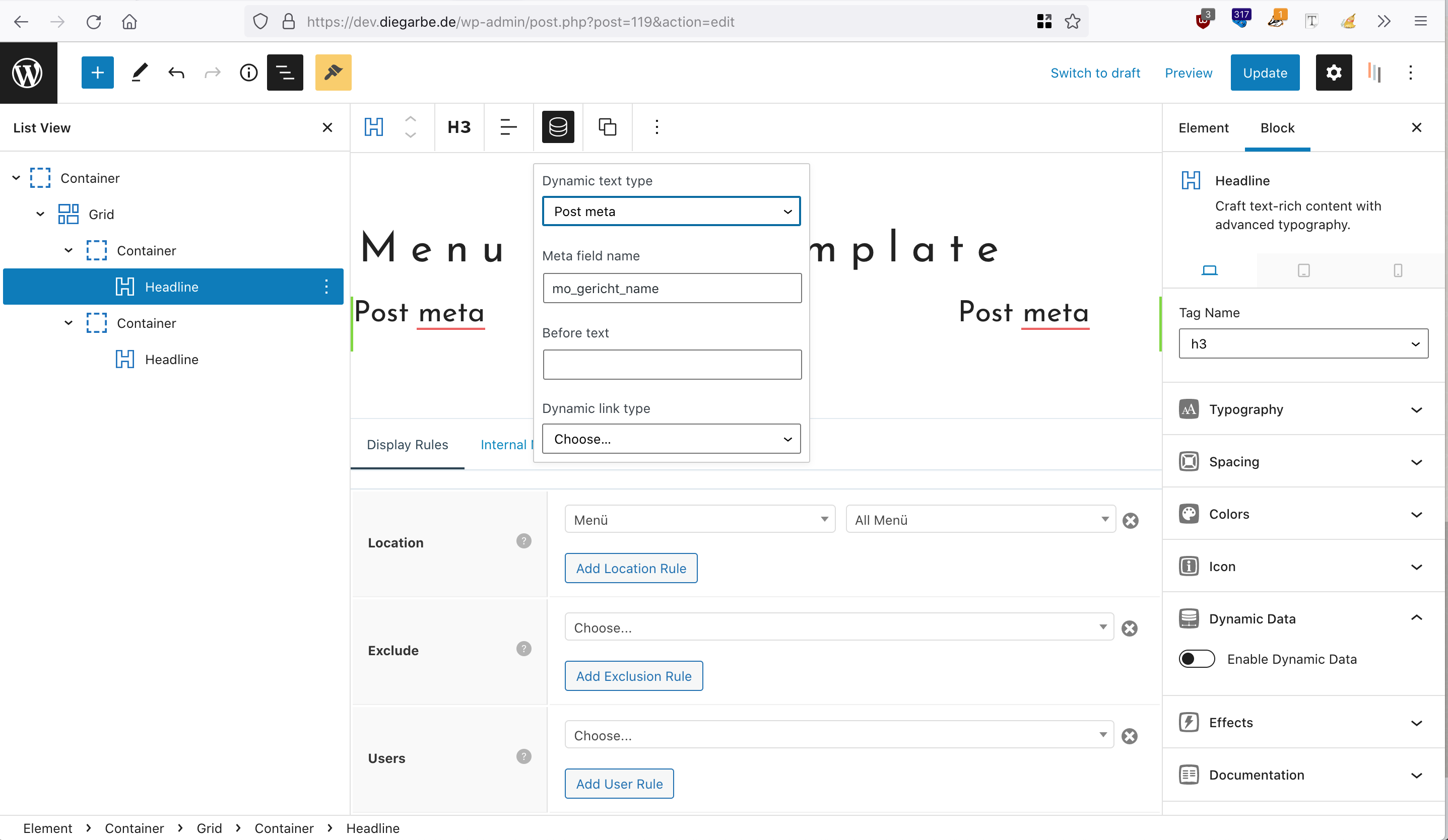Select the mobile device preview icon
This screenshot has width=1448, height=840.
(1398, 270)
